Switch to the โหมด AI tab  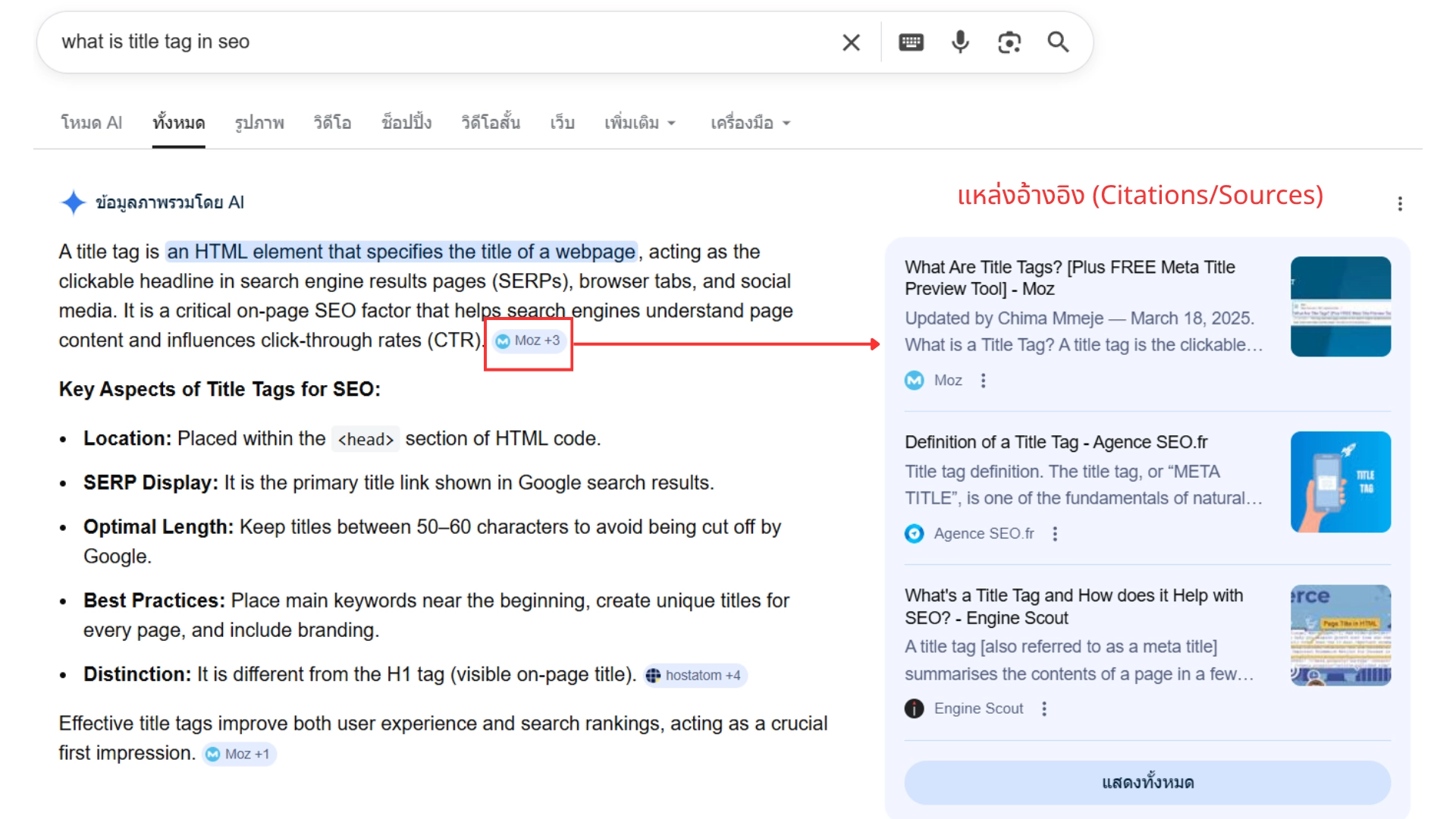coord(91,123)
